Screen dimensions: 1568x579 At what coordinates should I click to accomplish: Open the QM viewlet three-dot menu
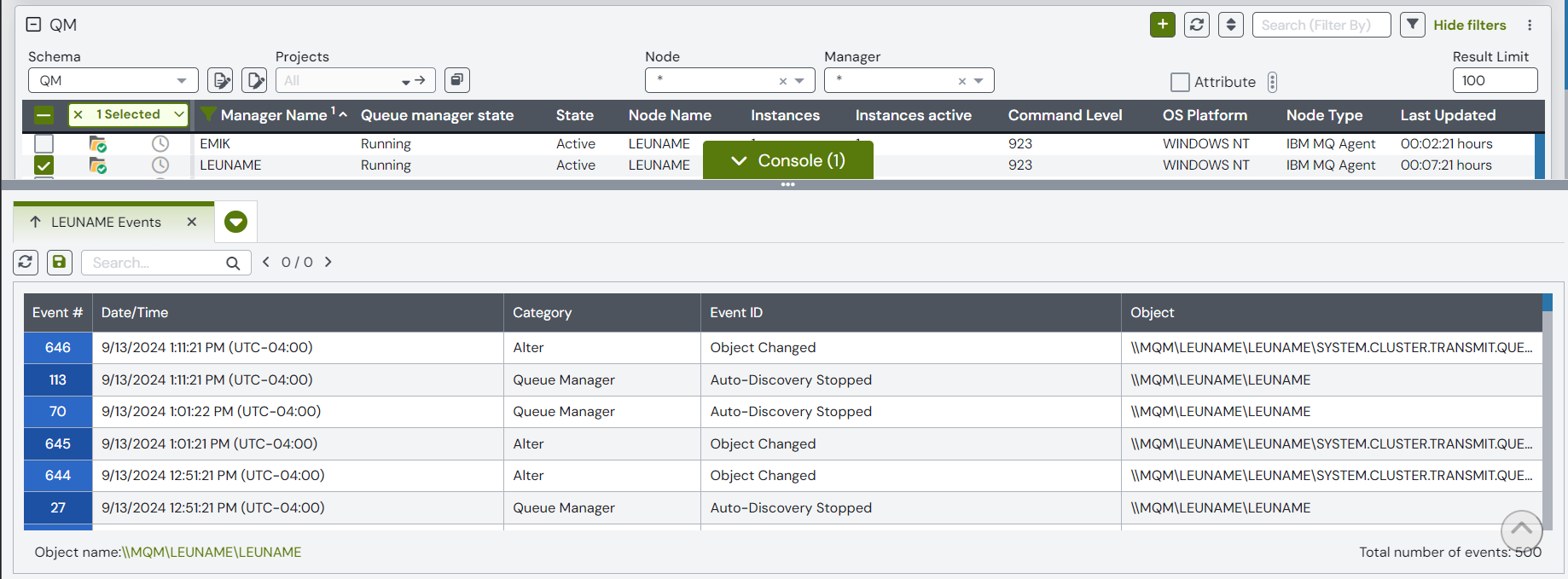coord(1530,25)
